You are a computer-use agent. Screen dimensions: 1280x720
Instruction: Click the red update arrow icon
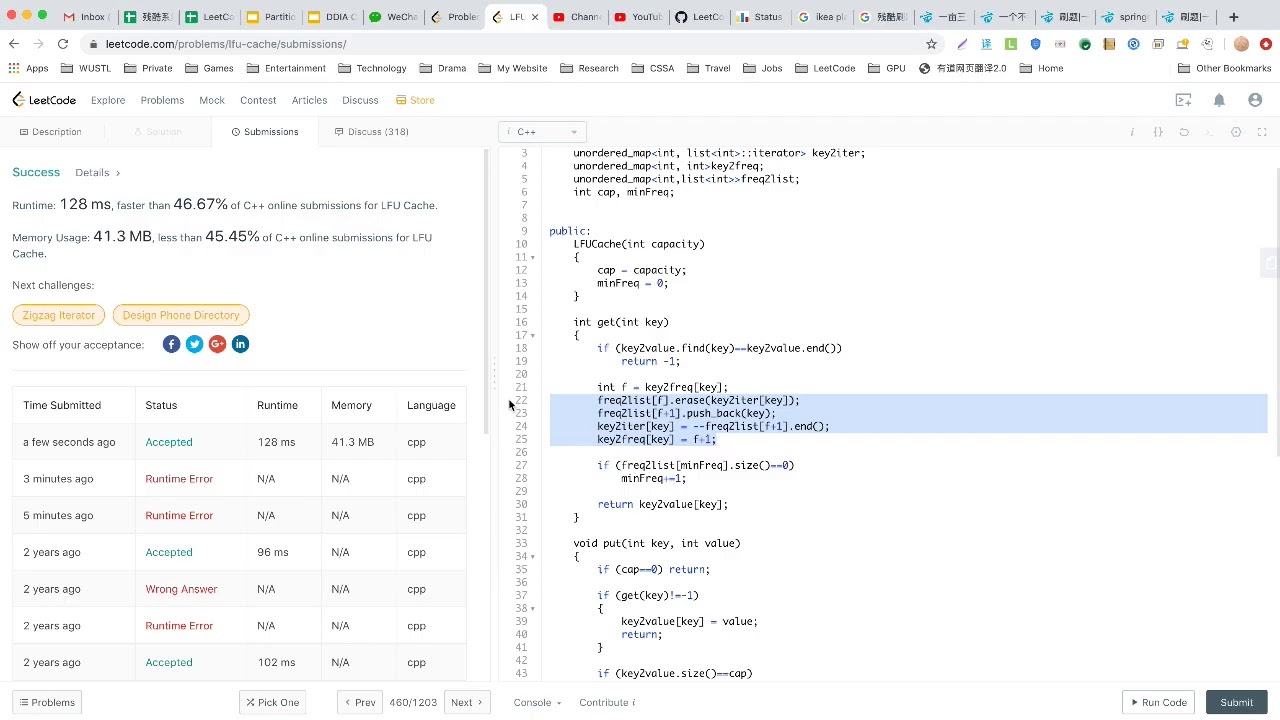[1266, 44]
